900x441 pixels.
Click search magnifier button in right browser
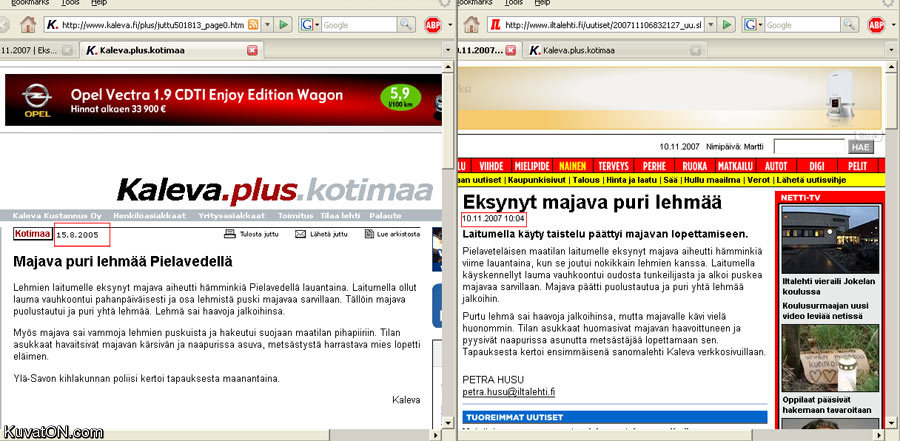pyautogui.click(x=849, y=25)
